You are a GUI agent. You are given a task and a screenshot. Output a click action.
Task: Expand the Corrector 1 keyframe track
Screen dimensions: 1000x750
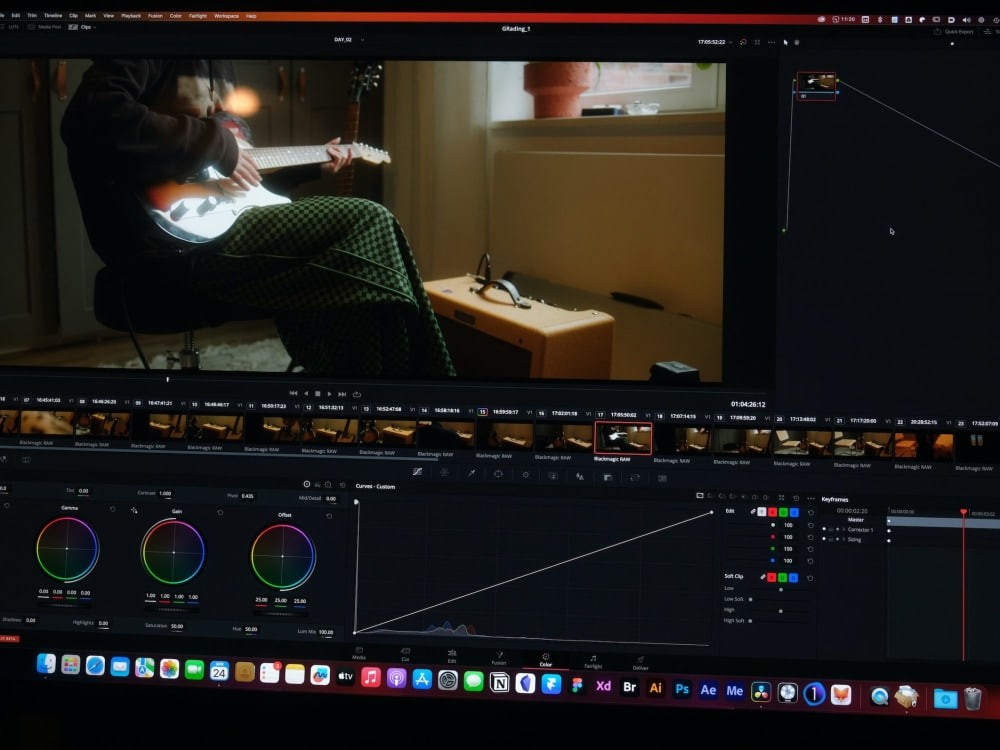click(843, 530)
